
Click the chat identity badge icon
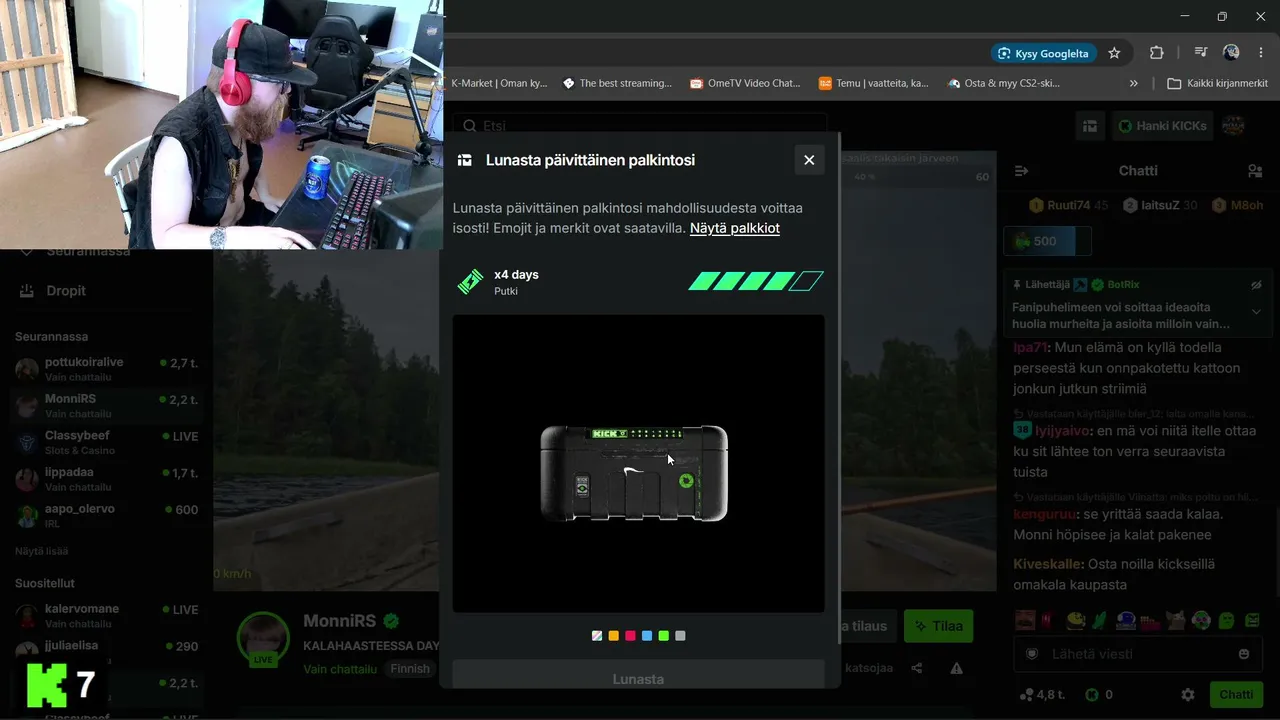(1032, 654)
